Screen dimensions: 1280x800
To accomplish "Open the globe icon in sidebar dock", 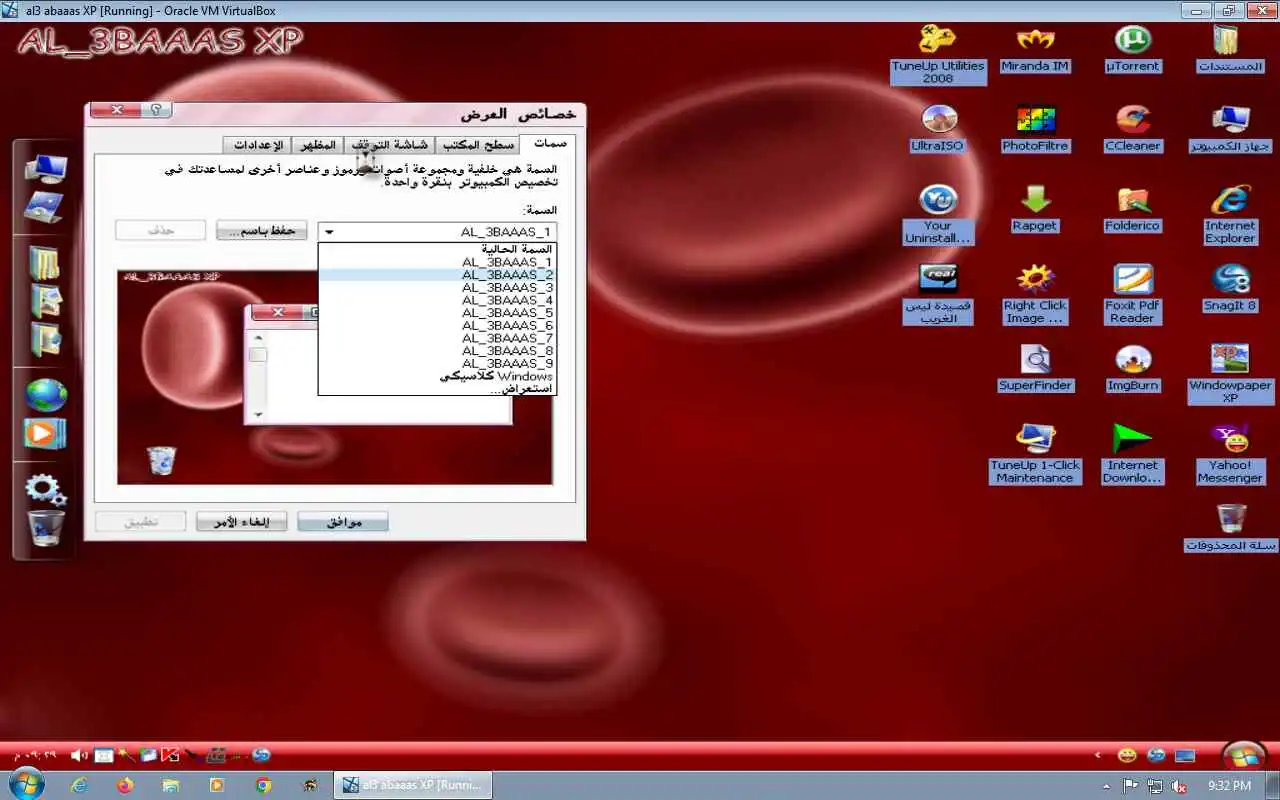I will (45, 394).
